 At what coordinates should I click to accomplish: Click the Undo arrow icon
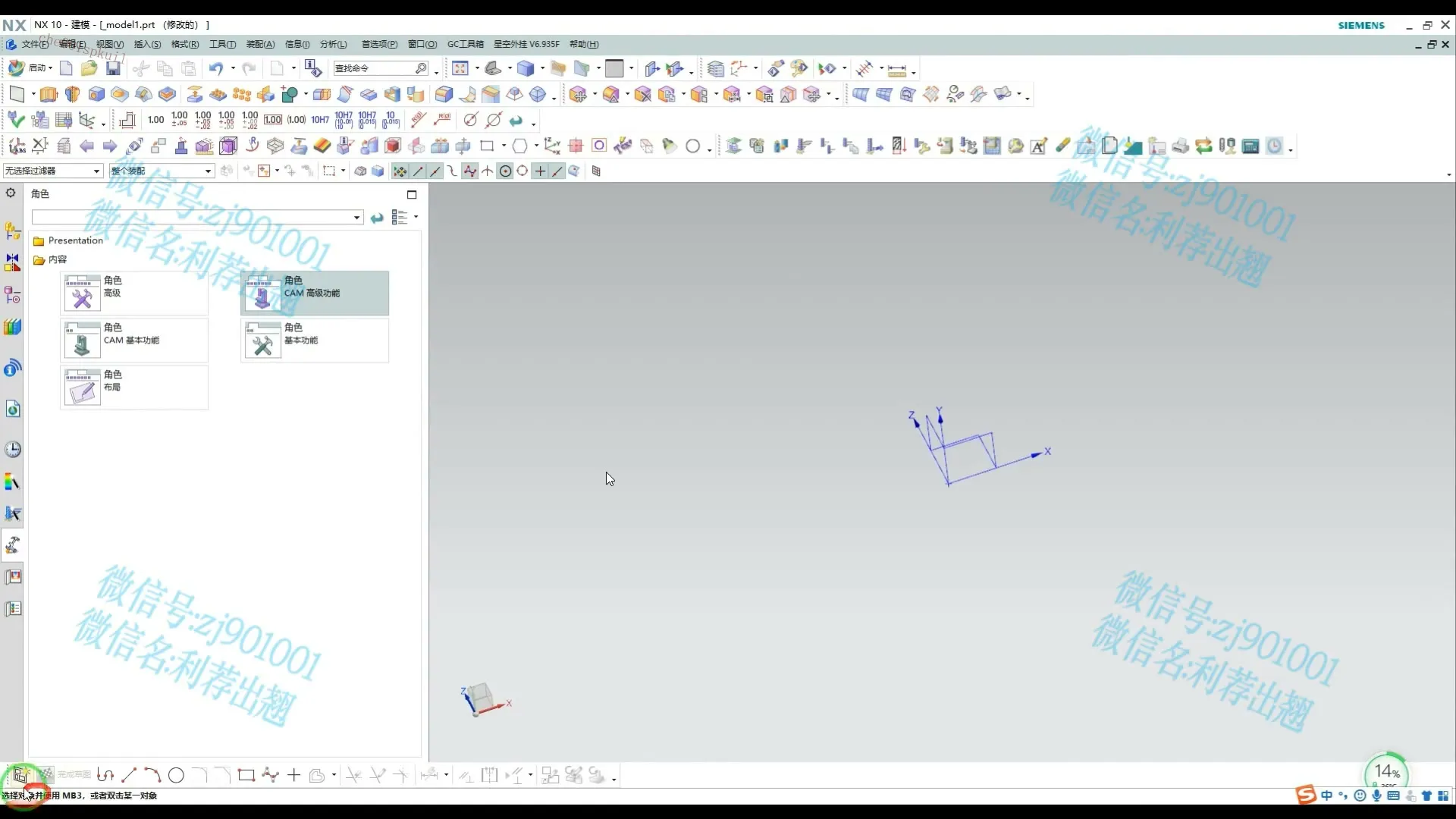point(216,69)
